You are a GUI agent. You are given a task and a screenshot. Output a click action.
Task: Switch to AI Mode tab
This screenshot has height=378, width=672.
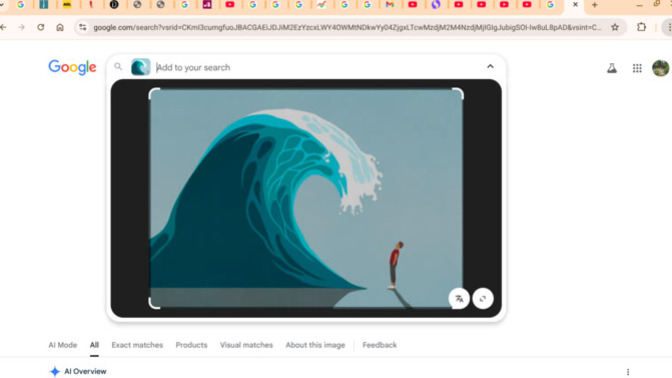63,345
